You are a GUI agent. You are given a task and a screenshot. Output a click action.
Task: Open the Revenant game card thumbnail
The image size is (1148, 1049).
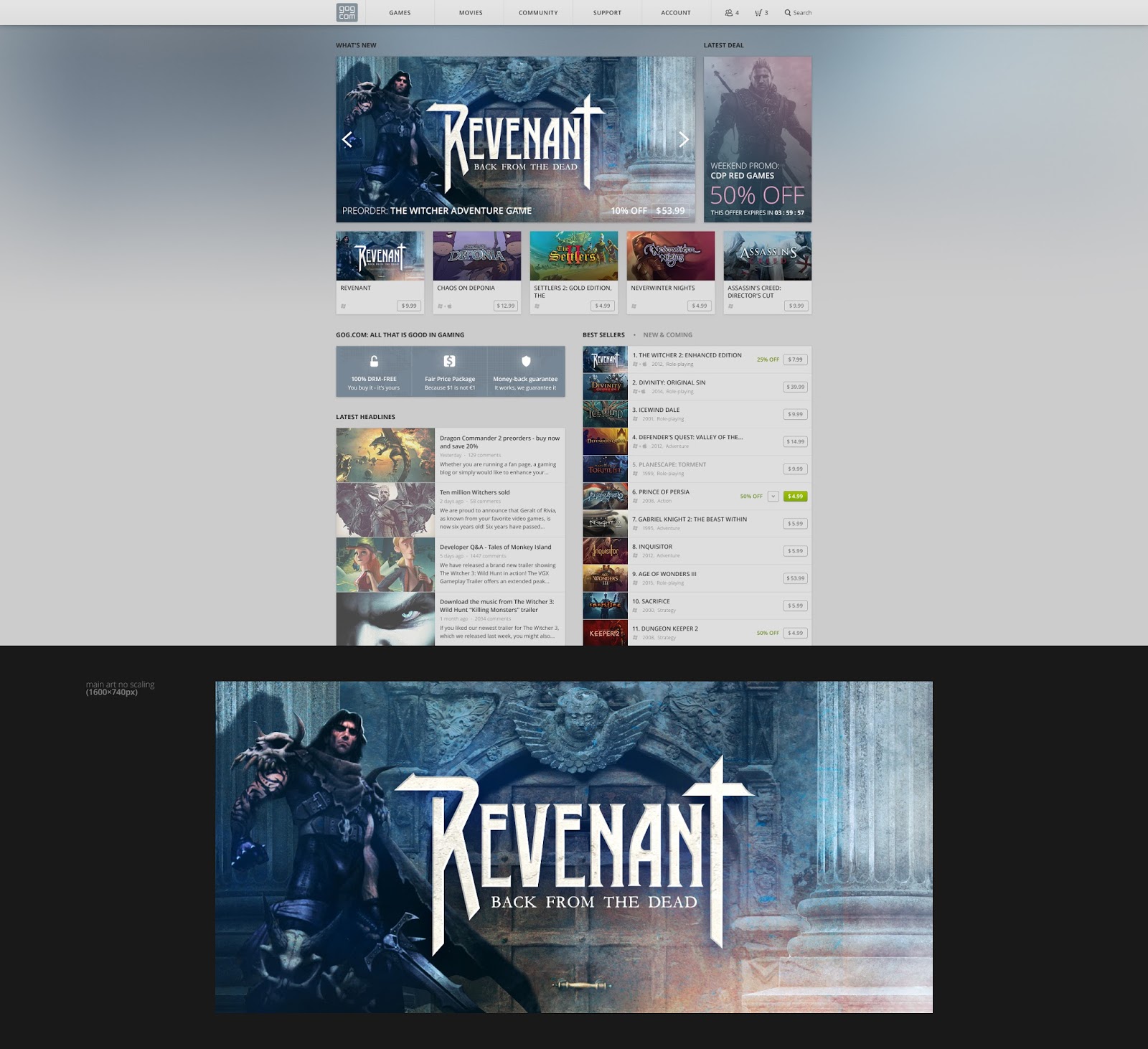click(380, 256)
